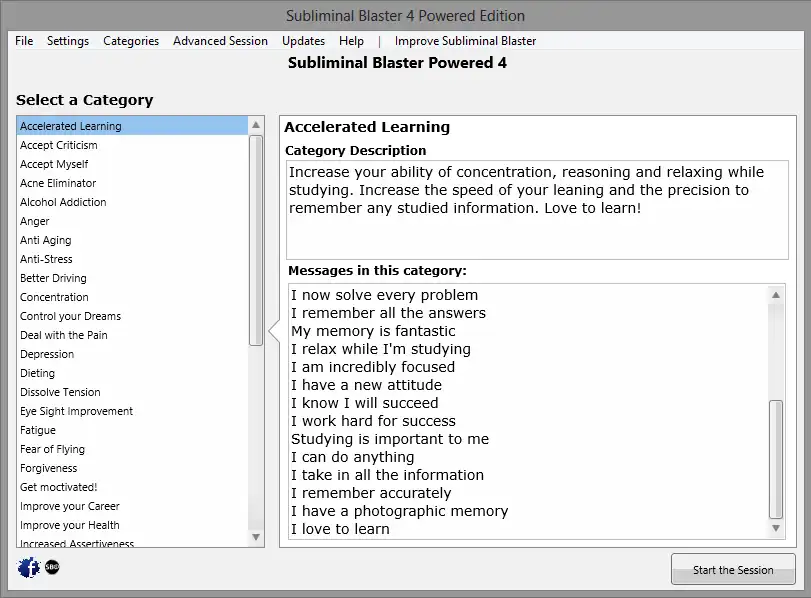Select the Concentration category
This screenshot has height=598, width=811.
click(x=132, y=297)
